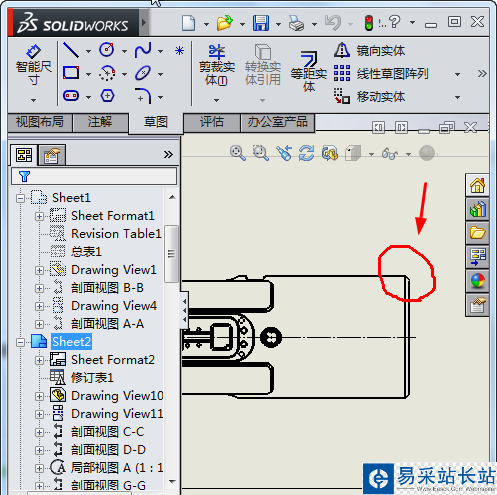This screenshot has height=495, width=497.
Task: Switch to the 注解 tab
Action: point(100,122)
